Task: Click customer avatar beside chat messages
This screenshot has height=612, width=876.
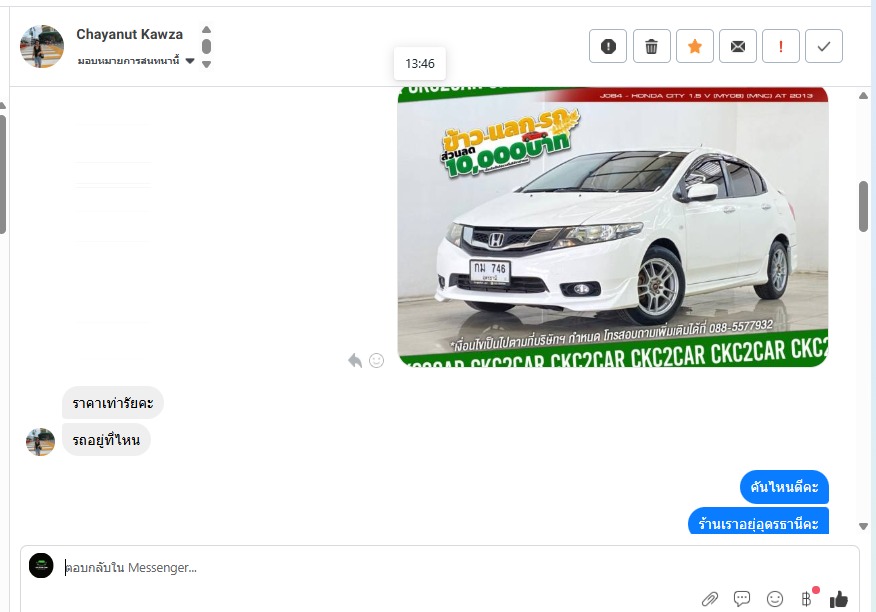Action: click(40, 442)
